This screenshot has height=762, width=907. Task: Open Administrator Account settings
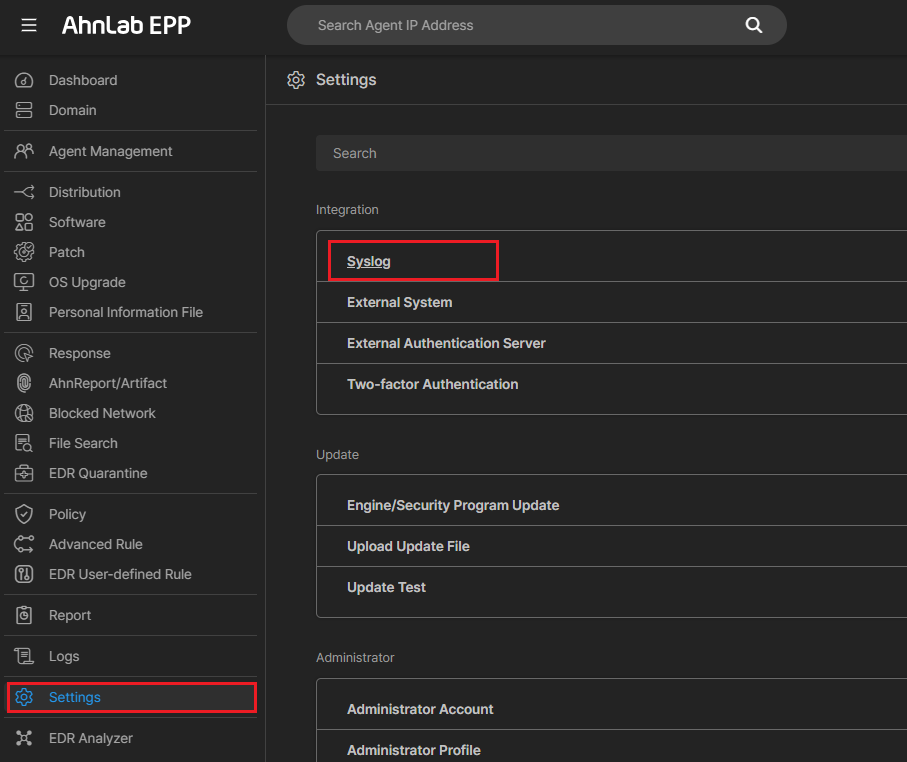(420, 709)
